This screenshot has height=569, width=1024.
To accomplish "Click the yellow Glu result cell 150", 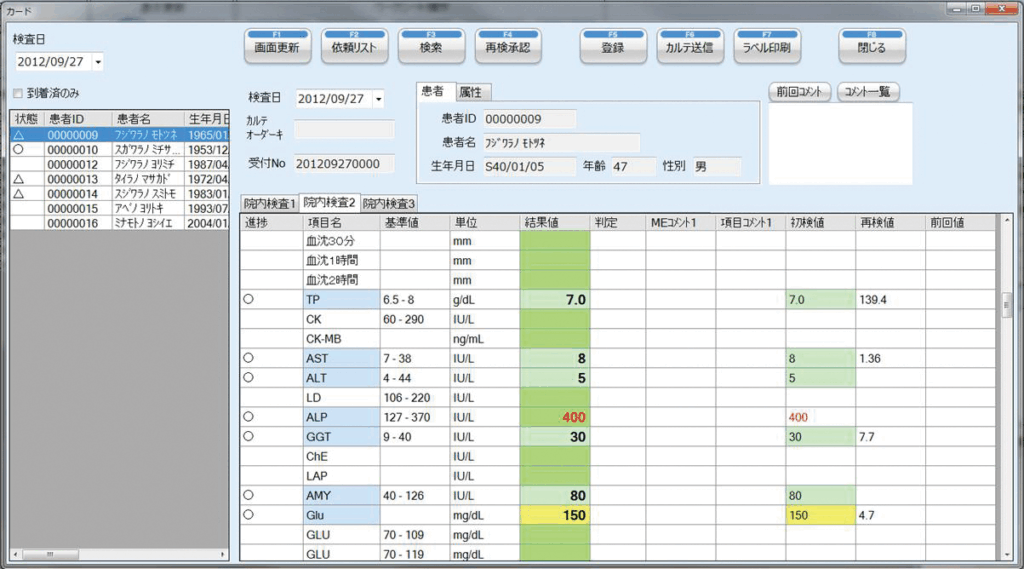I will click(554, 515).
